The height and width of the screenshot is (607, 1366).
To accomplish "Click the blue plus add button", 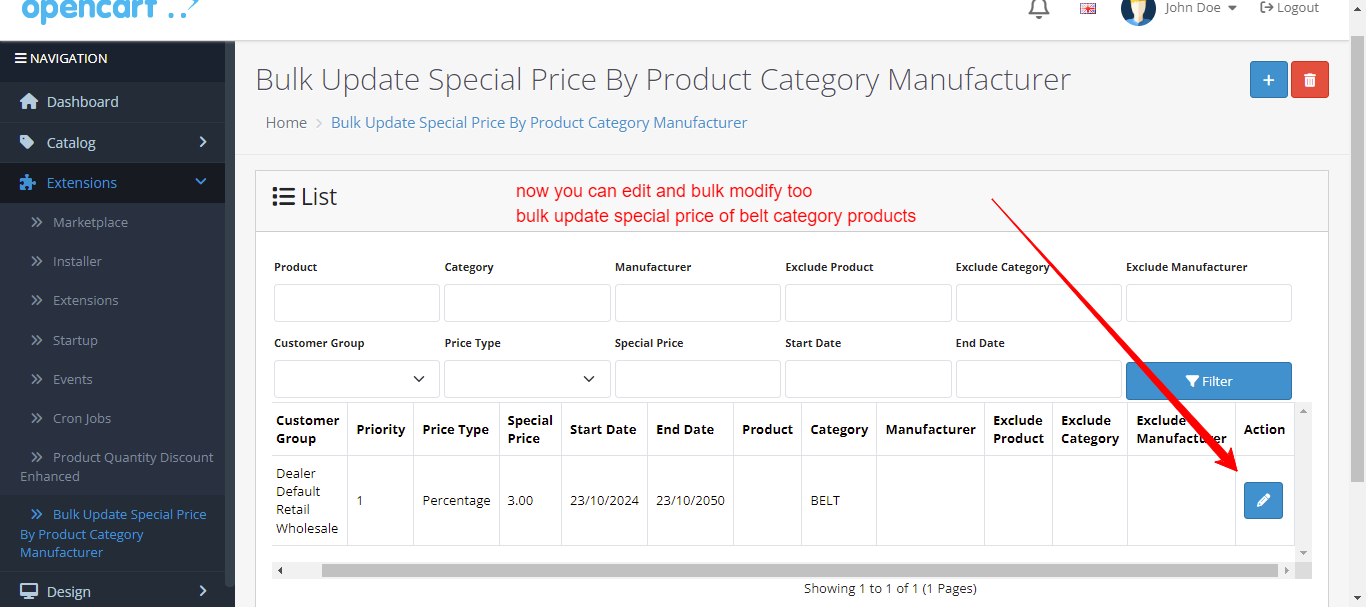I will tap(1268, 79).
